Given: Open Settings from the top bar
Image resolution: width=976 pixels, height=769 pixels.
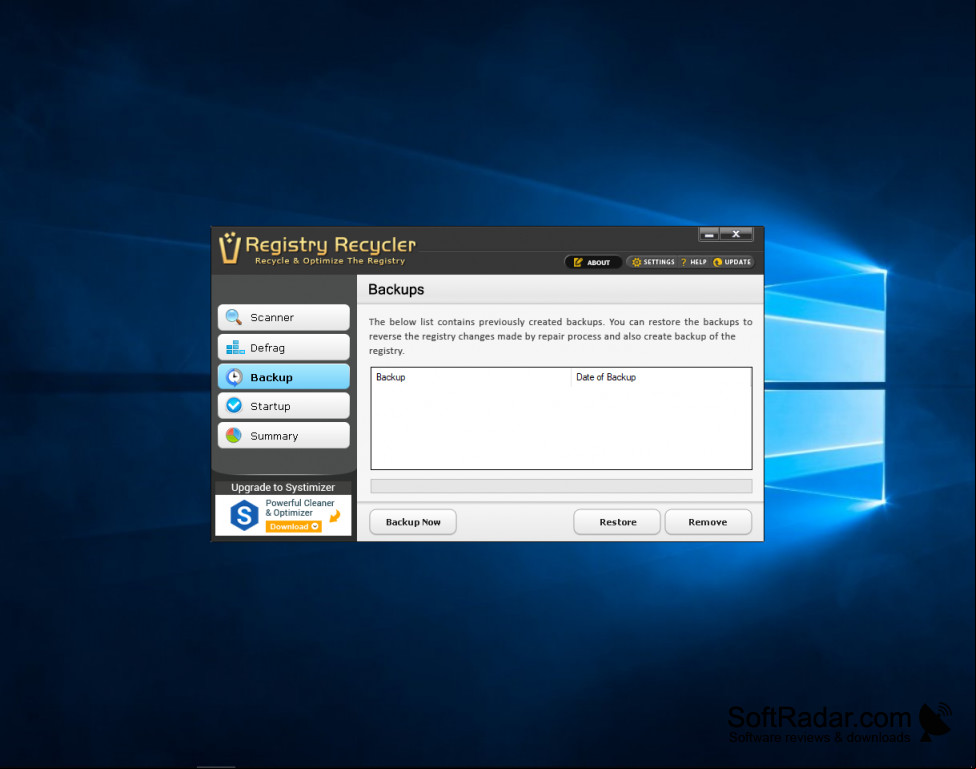Looking at the screenshot, I should pos(654,262).
